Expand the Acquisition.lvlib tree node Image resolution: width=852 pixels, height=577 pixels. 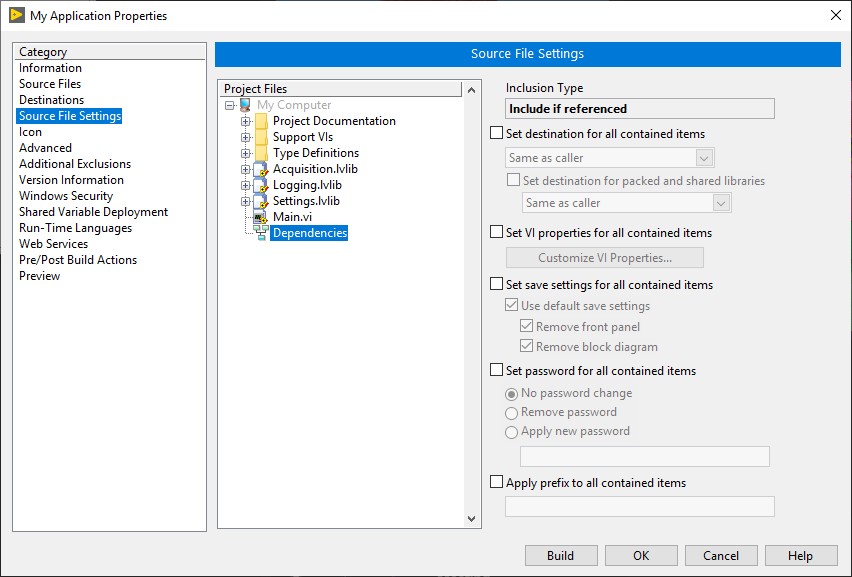point(245,169)
